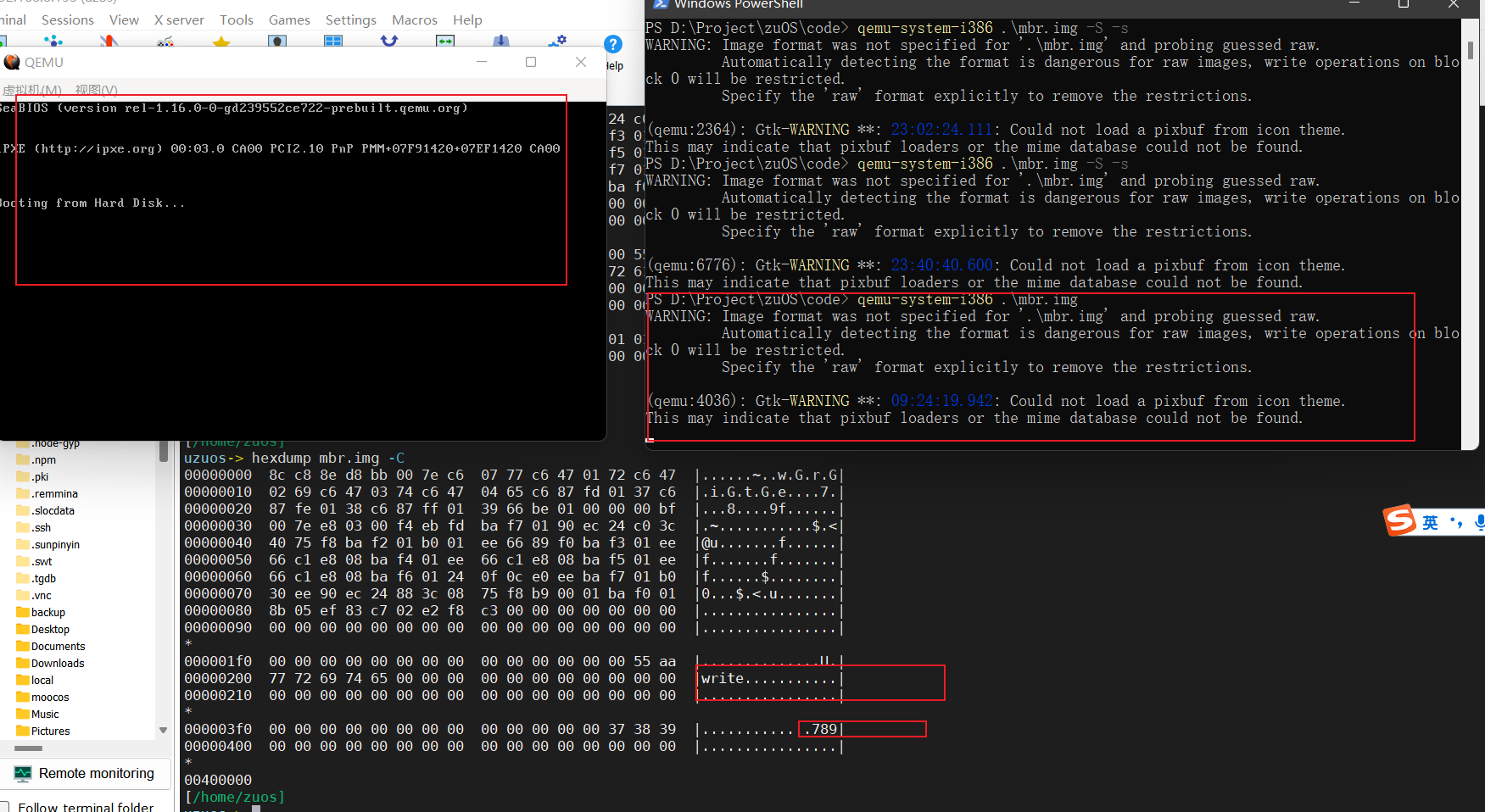This screenshot has height=812, width=1485.
Task: Select the Music folder
Action: coord(38,715)
